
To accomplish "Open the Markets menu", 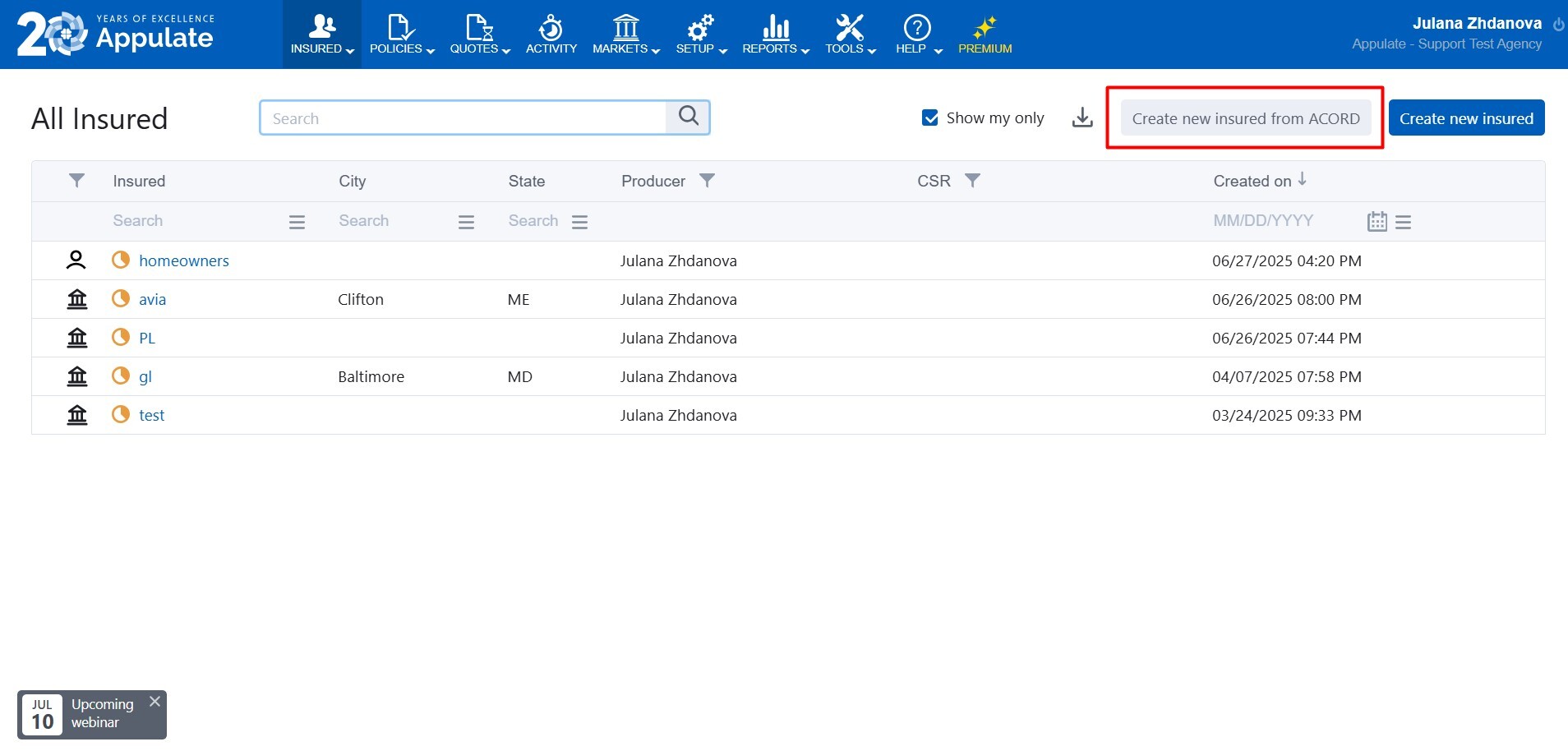I will pos(625,35).
